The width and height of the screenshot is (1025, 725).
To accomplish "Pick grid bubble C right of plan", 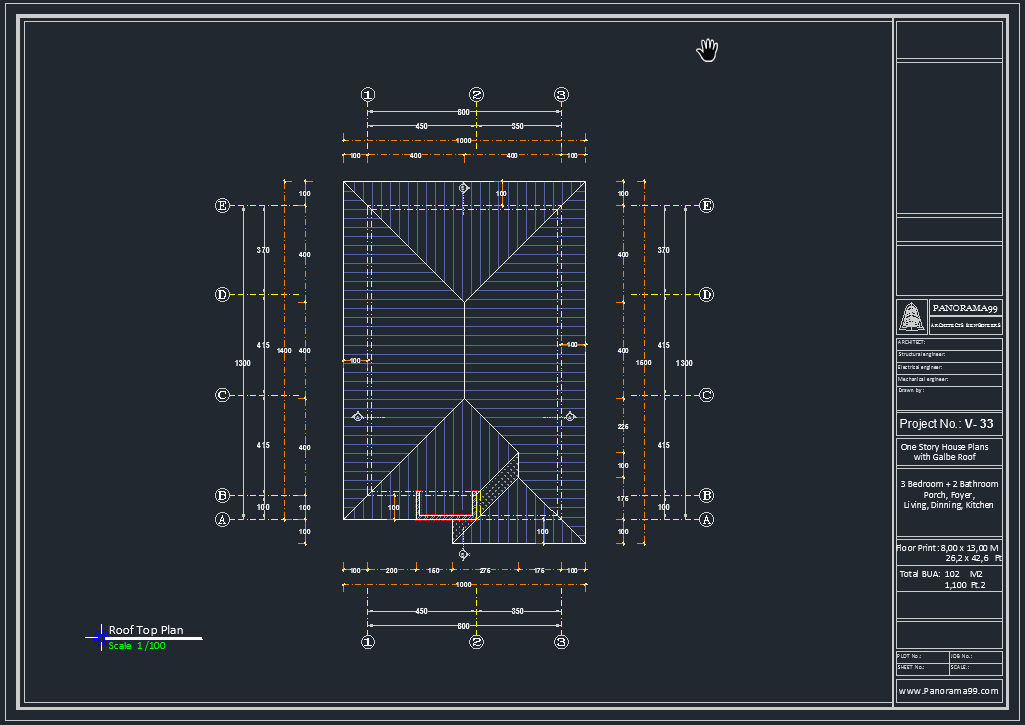I will pos(707,396).
